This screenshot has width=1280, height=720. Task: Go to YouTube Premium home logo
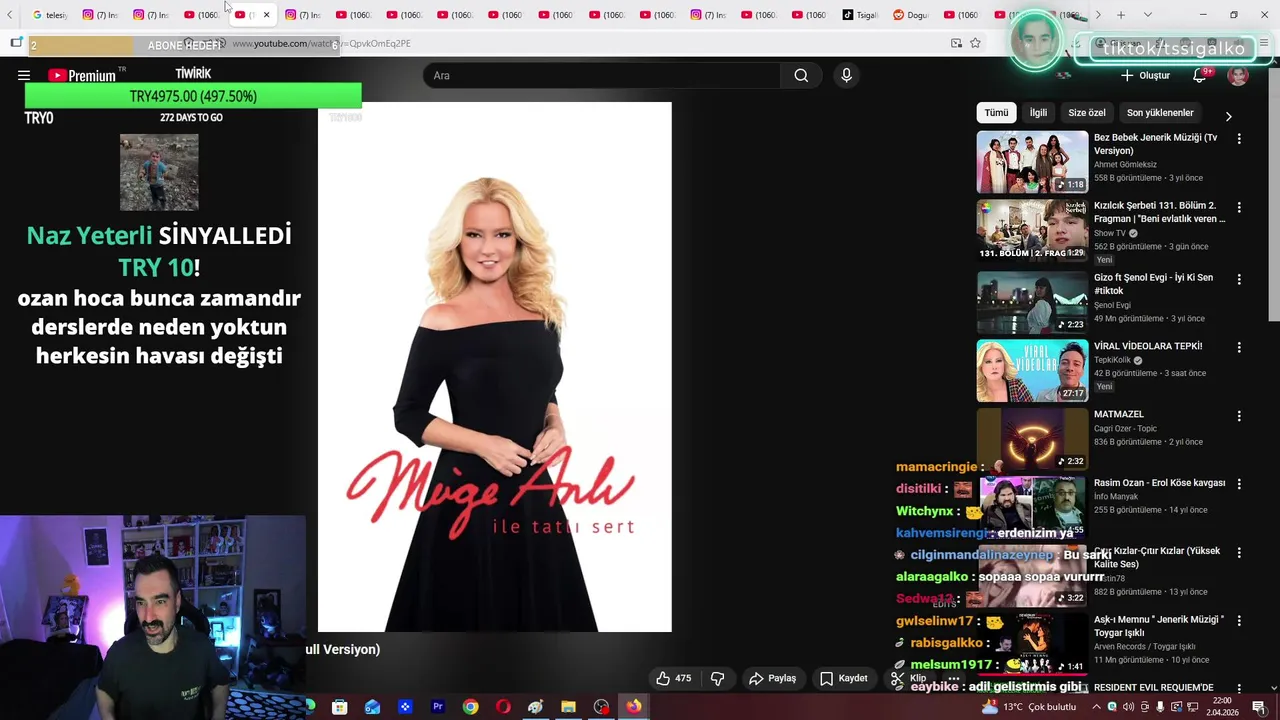click(x=81, y=75)
